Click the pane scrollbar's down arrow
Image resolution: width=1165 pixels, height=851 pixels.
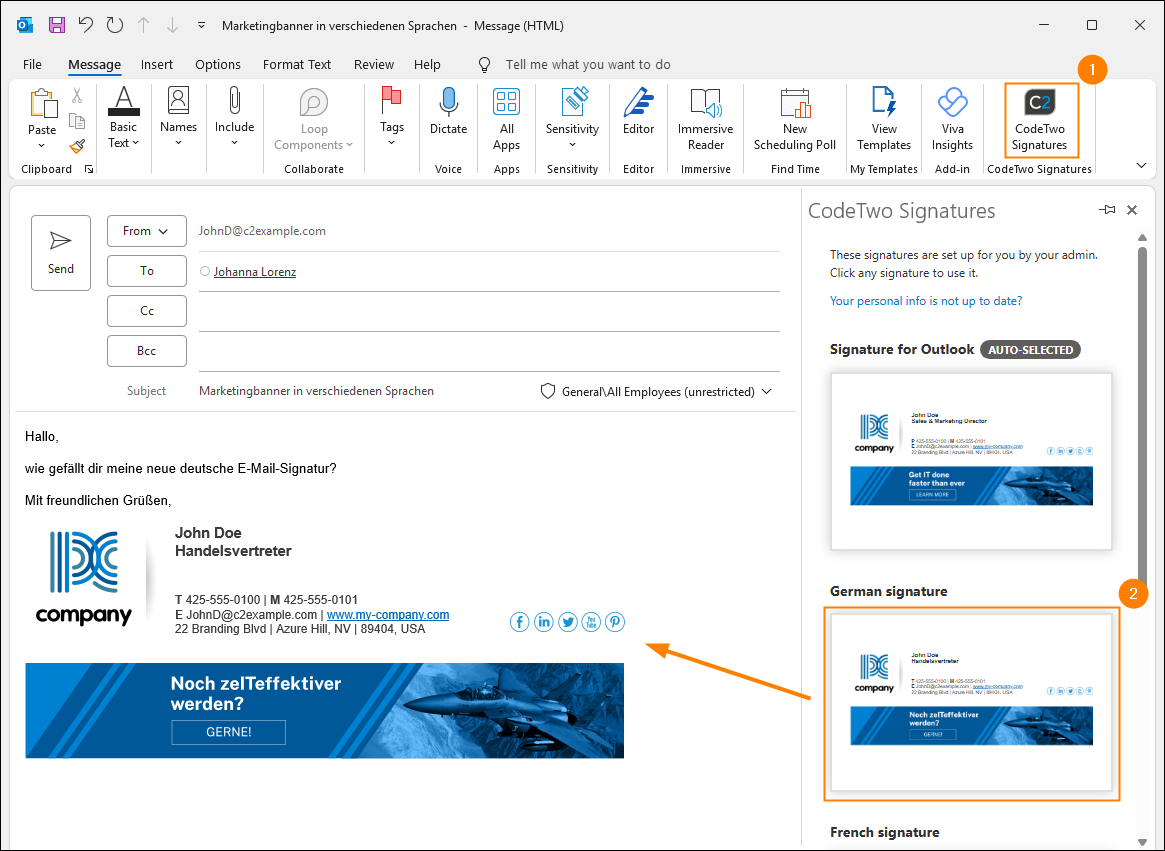(x=1143, y=843)
